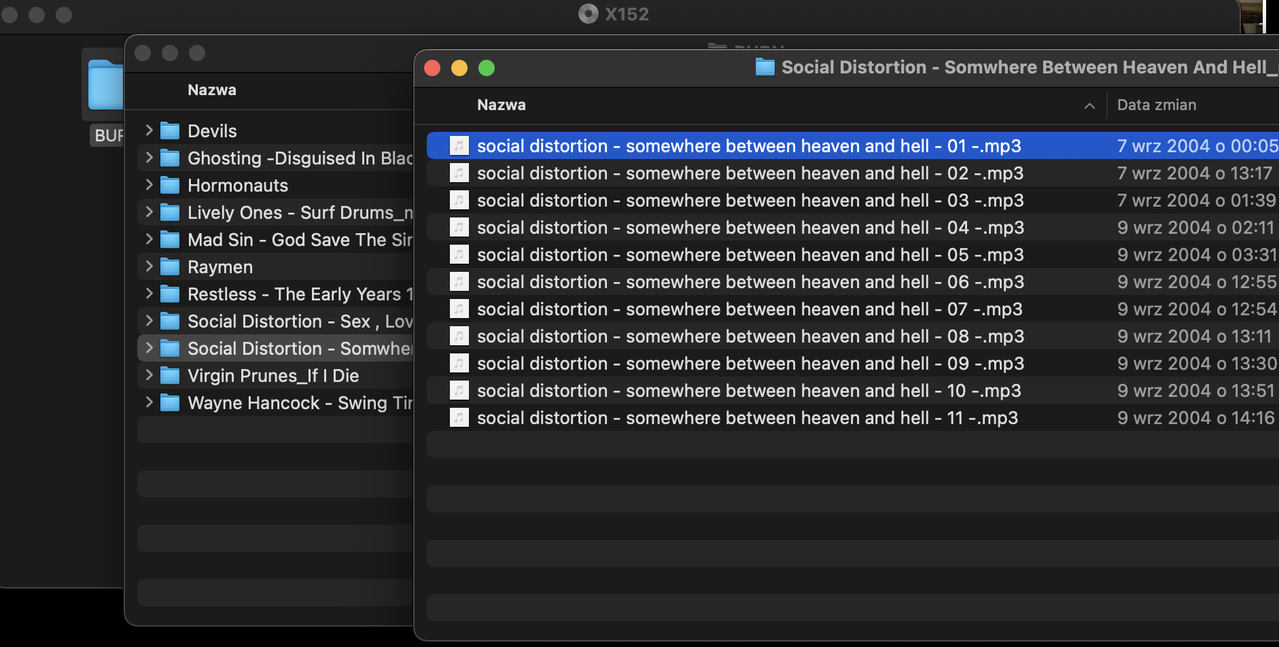Select the Devils folder name in middle window
Viewport: 1279px width, 647px height.
[212, 131]
